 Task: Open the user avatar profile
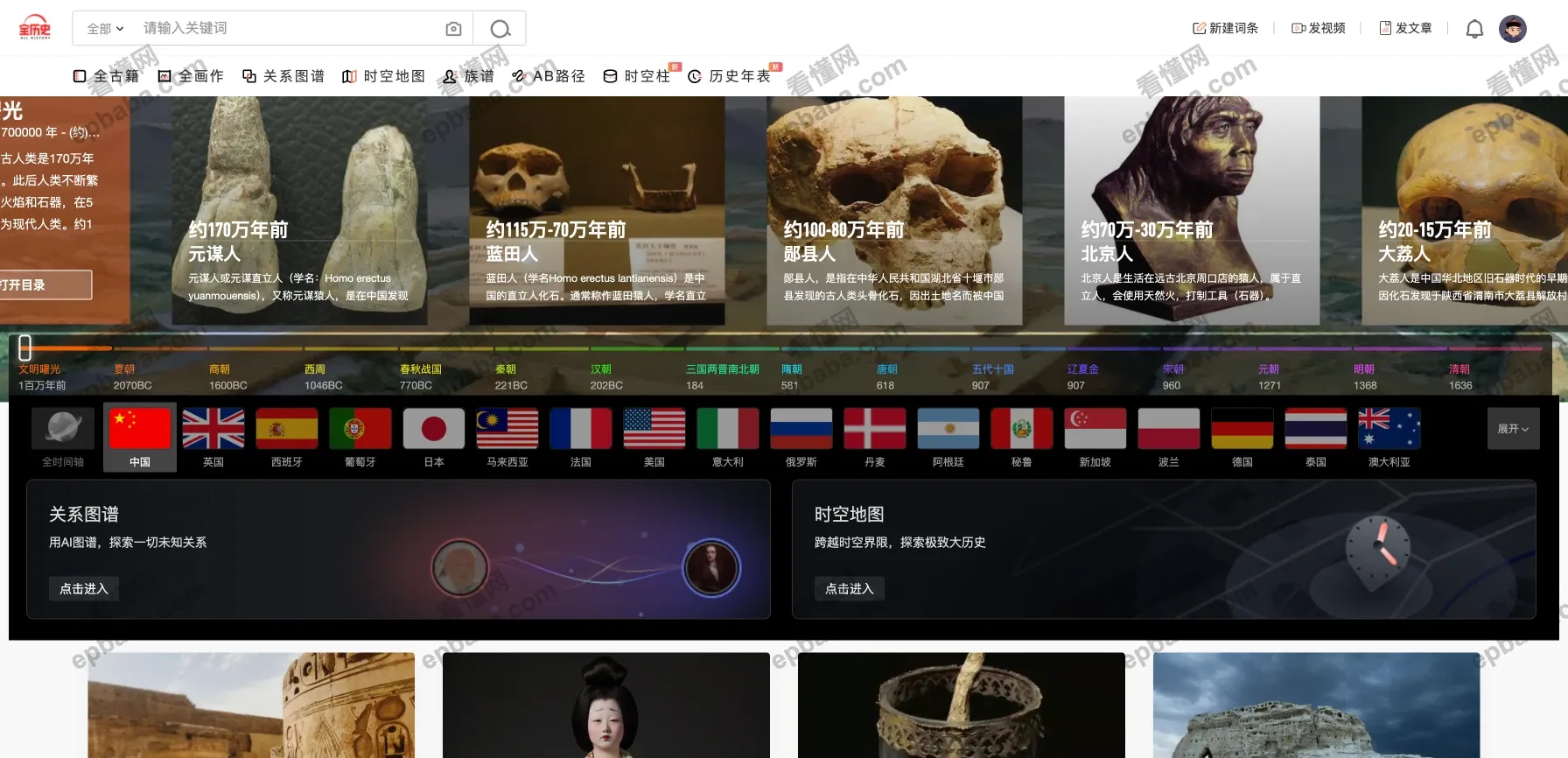(1512, 29)
